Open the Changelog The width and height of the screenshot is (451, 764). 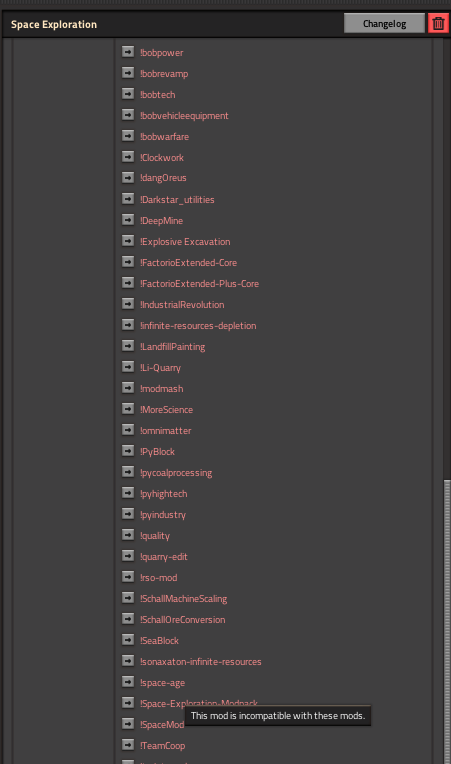coord(384,23)
